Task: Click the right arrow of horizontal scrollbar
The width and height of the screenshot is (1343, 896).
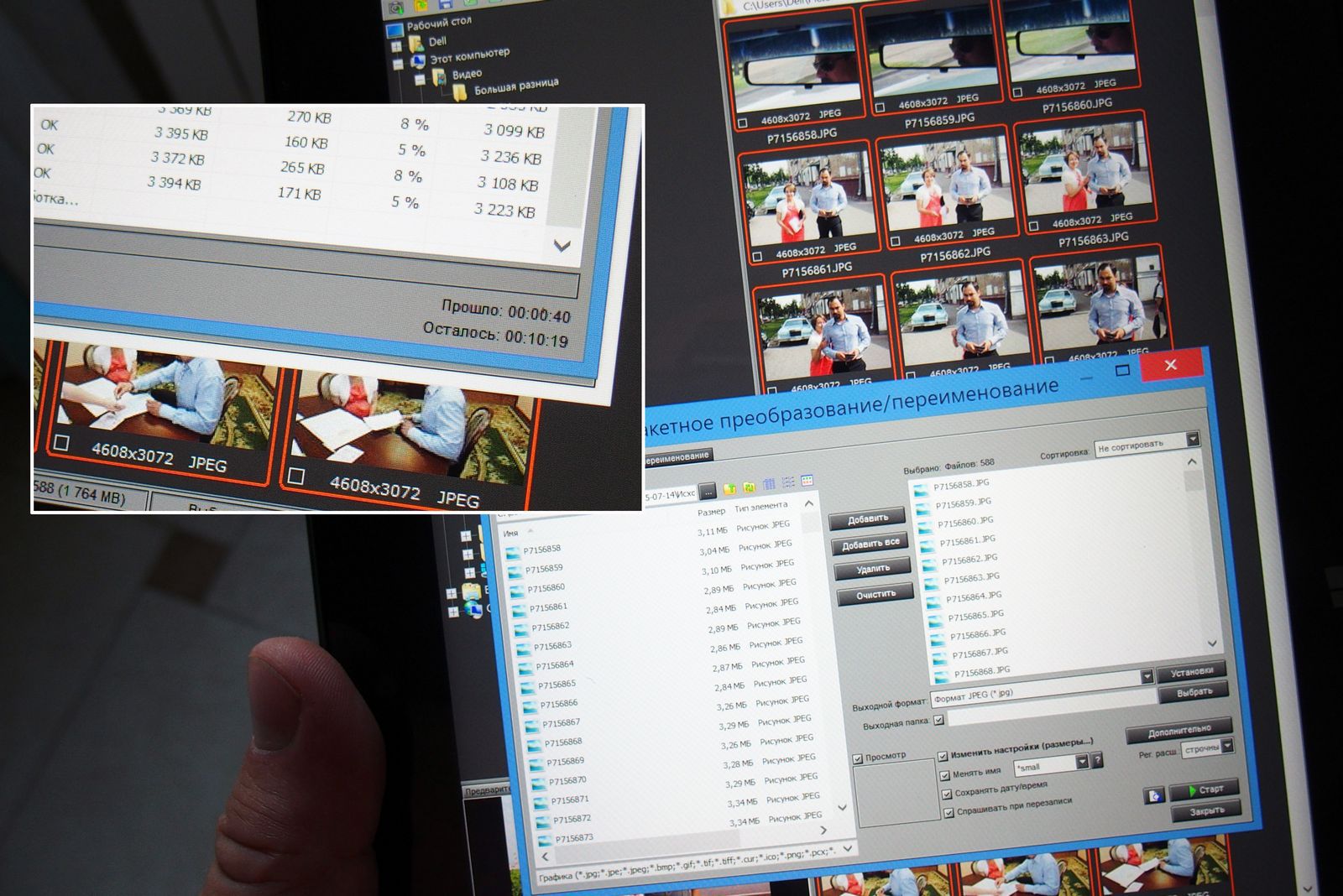Action: click(x=823, y=831)
